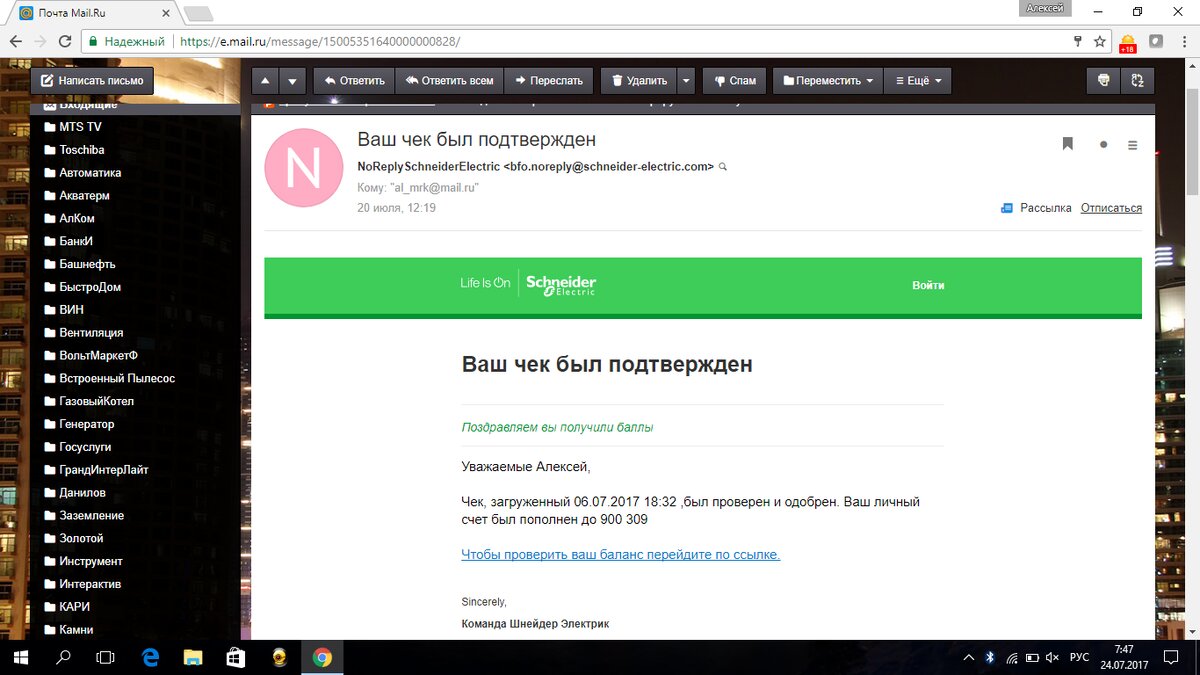The image size is (1200, 675).
Task: Flag the message with bookmark icon
Action: click(x=1068, y=144)
